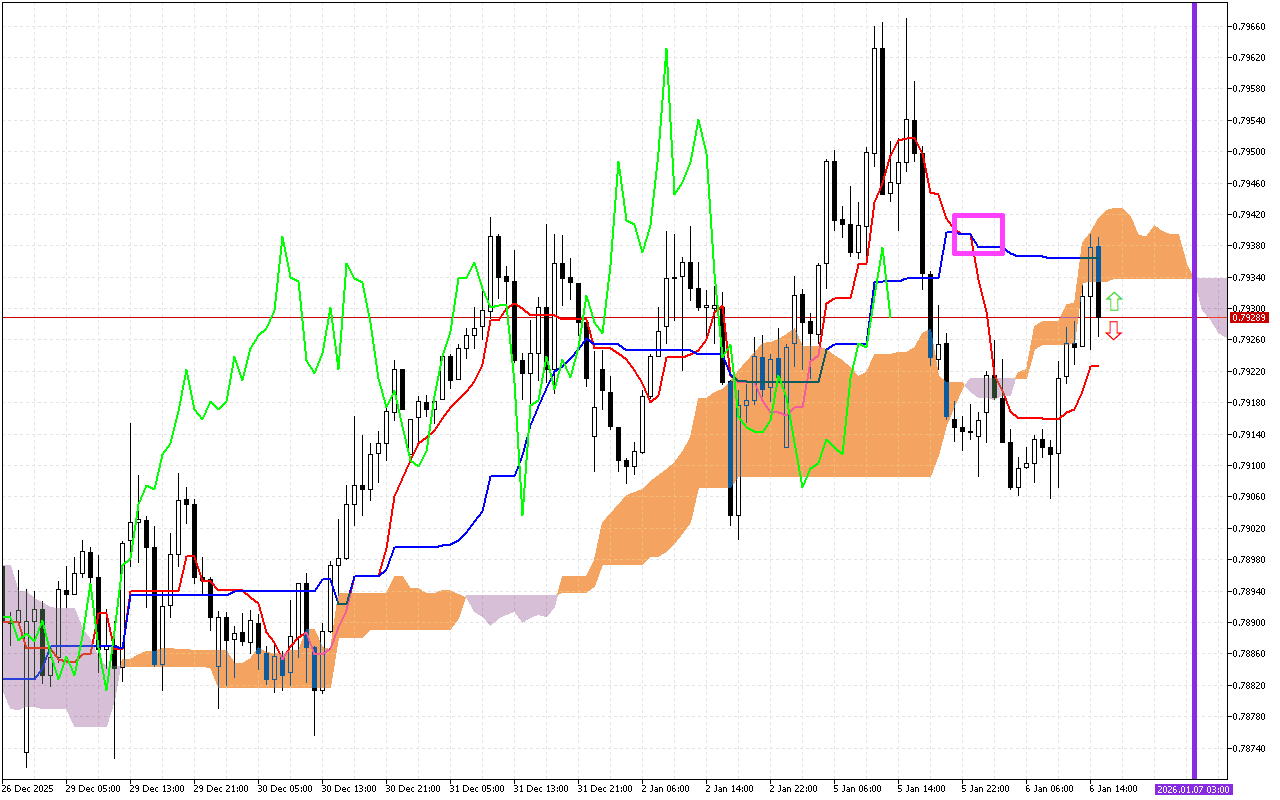Image resolution: width=1280 pixels, height=800 pixels.
Task: Click the green line's highest peak
Action: click(666, 49)
